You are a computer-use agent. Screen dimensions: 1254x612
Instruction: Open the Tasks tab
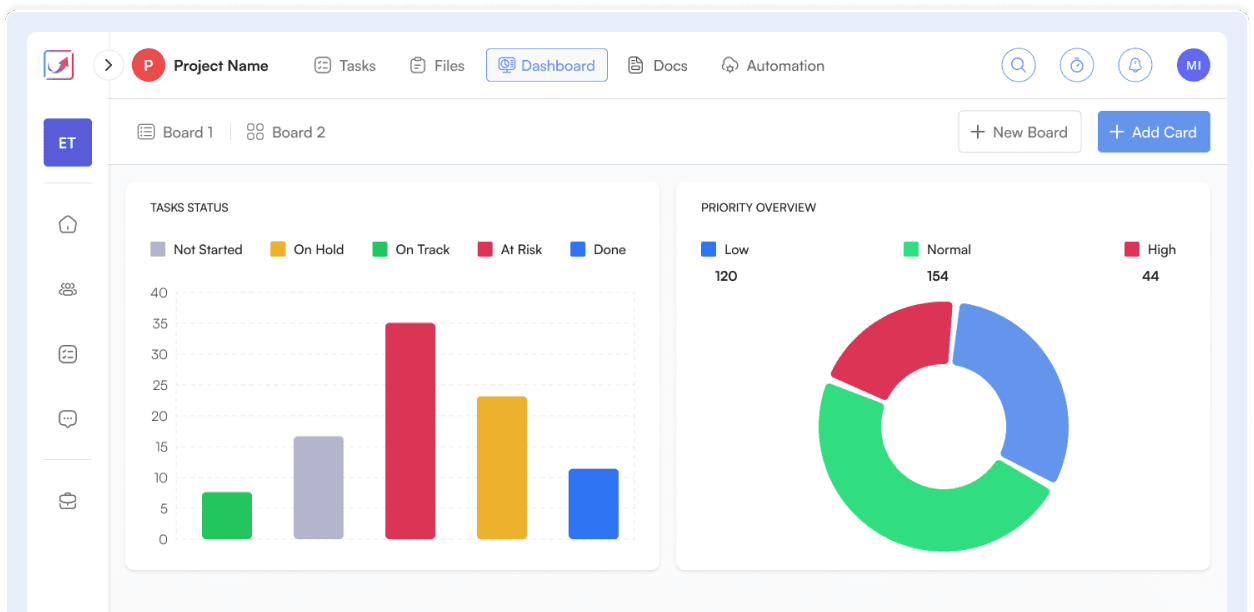[345, 66]
